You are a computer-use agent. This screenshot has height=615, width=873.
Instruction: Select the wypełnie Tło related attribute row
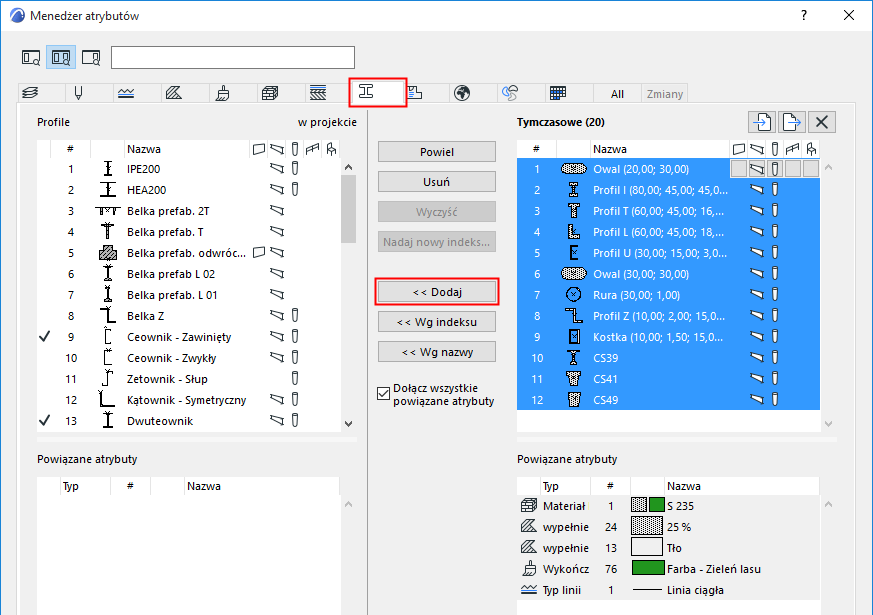coord(668,548)
